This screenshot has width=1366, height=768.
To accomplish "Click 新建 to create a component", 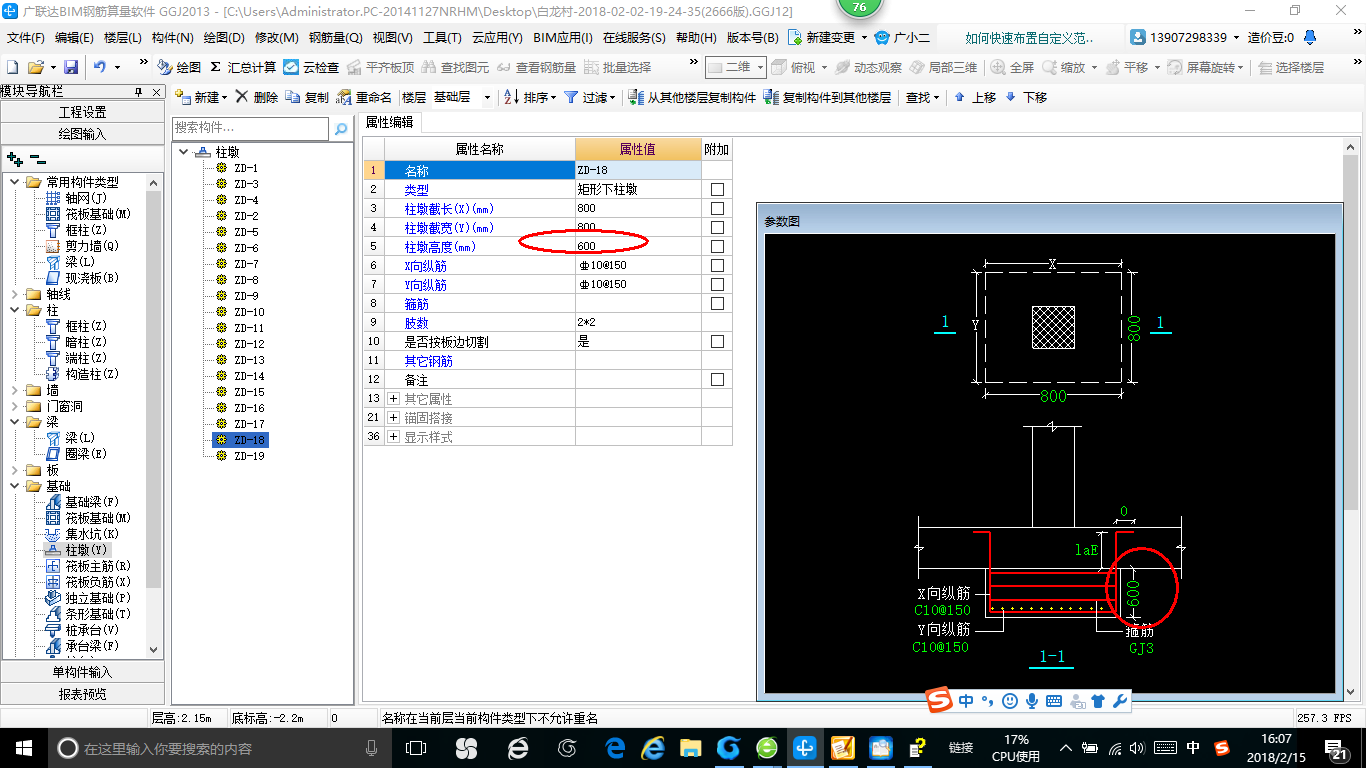I will (x=200, y=97).
